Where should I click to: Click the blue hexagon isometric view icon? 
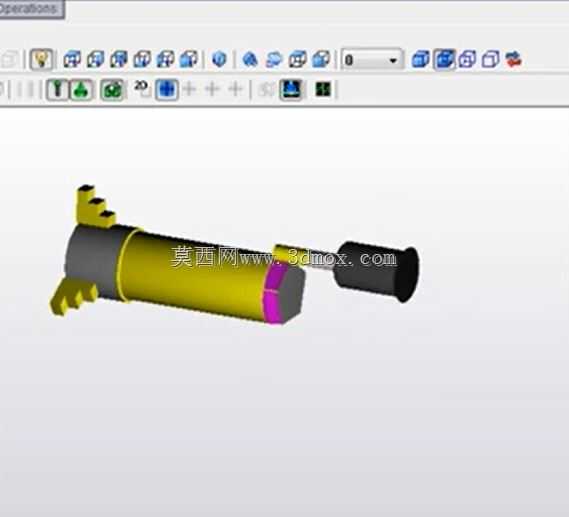[219, 59]
